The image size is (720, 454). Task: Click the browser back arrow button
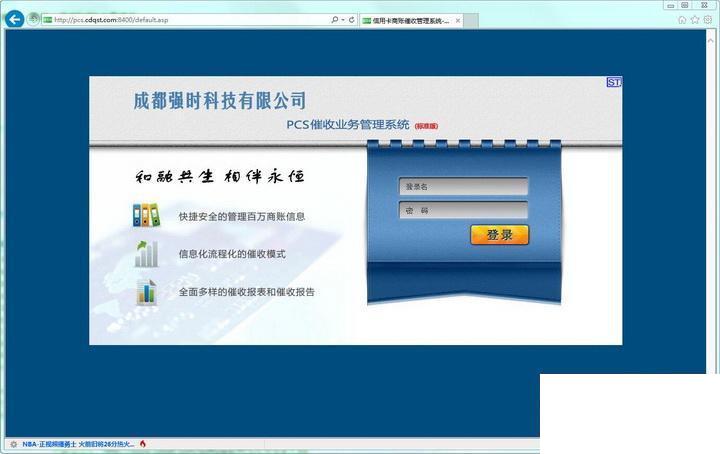pyautogui.click(x=15, y=19)
